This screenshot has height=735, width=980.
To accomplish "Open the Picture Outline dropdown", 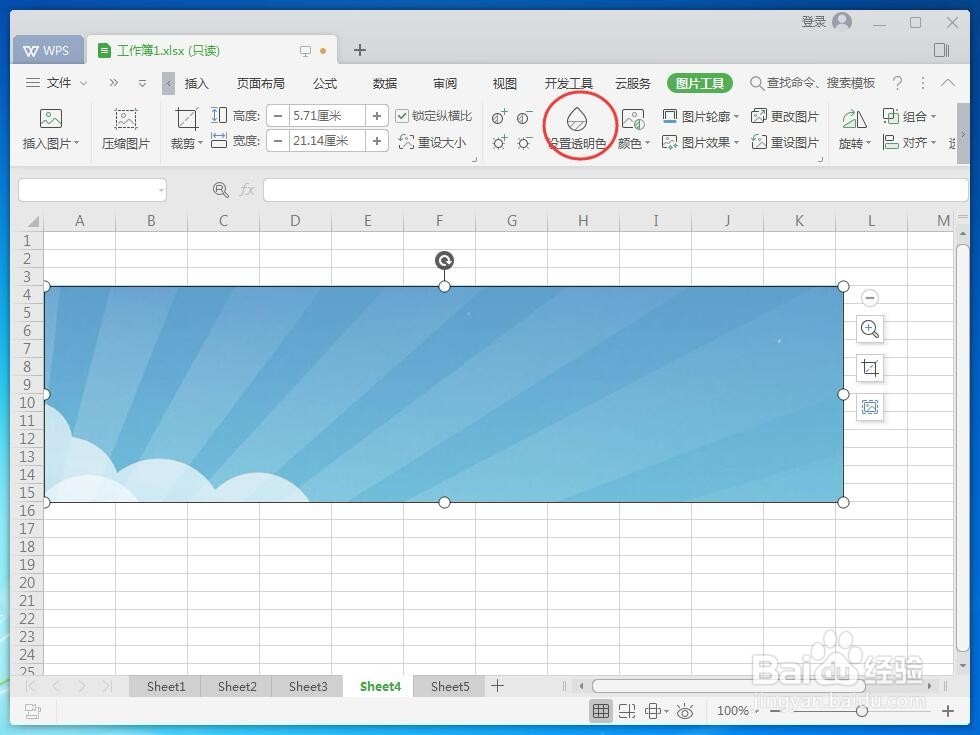I will click(x=700, y=115).
